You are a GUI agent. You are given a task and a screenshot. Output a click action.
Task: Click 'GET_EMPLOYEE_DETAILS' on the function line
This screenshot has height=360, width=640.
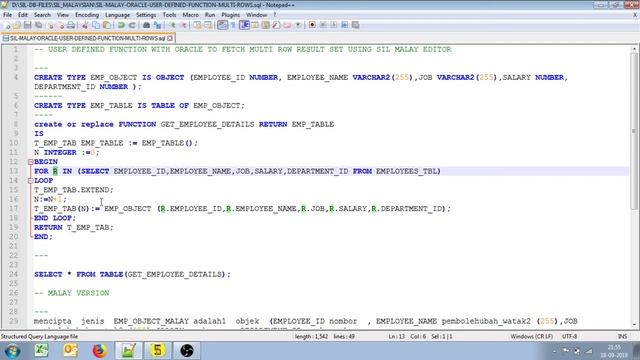coord(207,124)
